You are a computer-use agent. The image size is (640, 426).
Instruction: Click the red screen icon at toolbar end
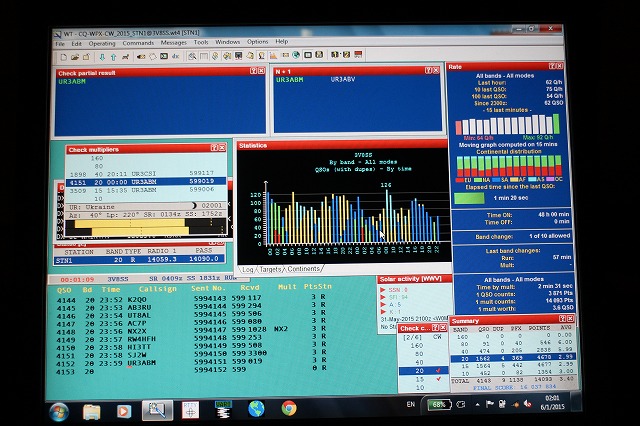[358, 54]
